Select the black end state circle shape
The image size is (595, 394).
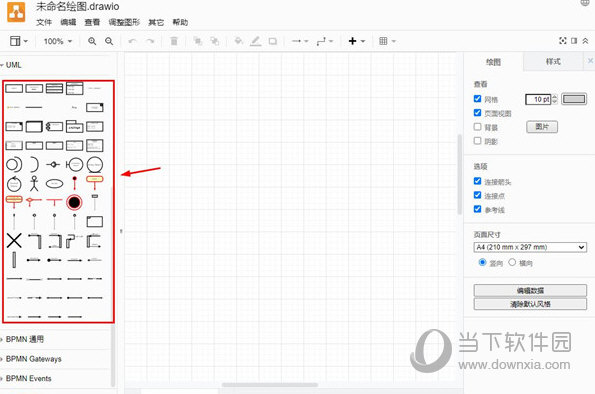point(74,202)
